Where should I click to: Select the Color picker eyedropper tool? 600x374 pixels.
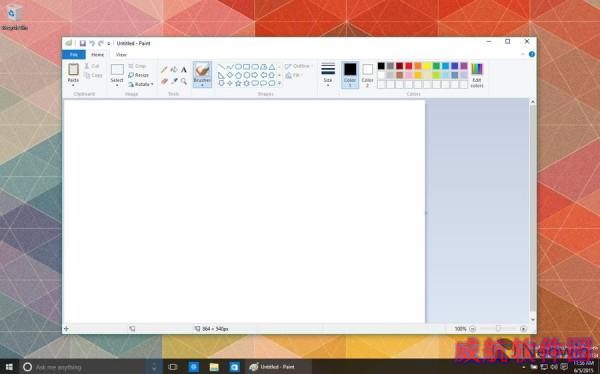(x=174, y=81)
